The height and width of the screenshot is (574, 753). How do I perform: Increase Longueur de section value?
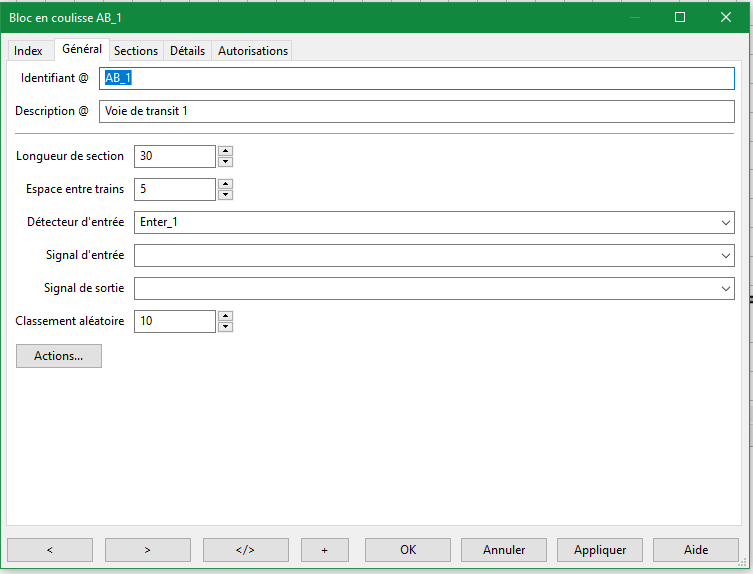pyautogui.click(x=225, y=151)
